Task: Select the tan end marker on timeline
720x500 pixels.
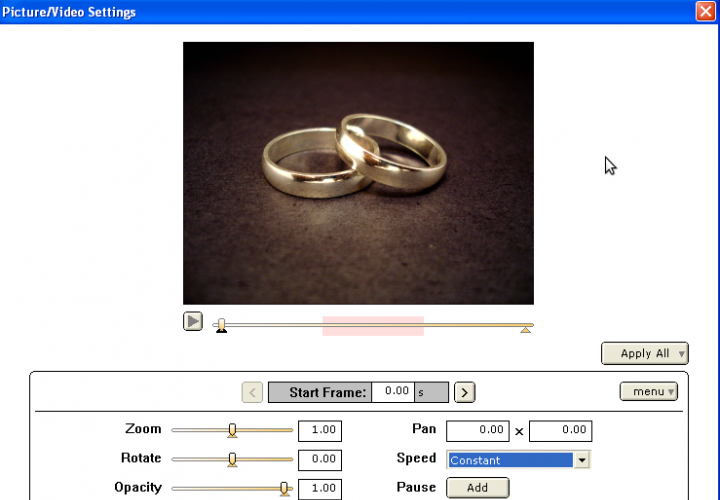Action: point(525,327)
